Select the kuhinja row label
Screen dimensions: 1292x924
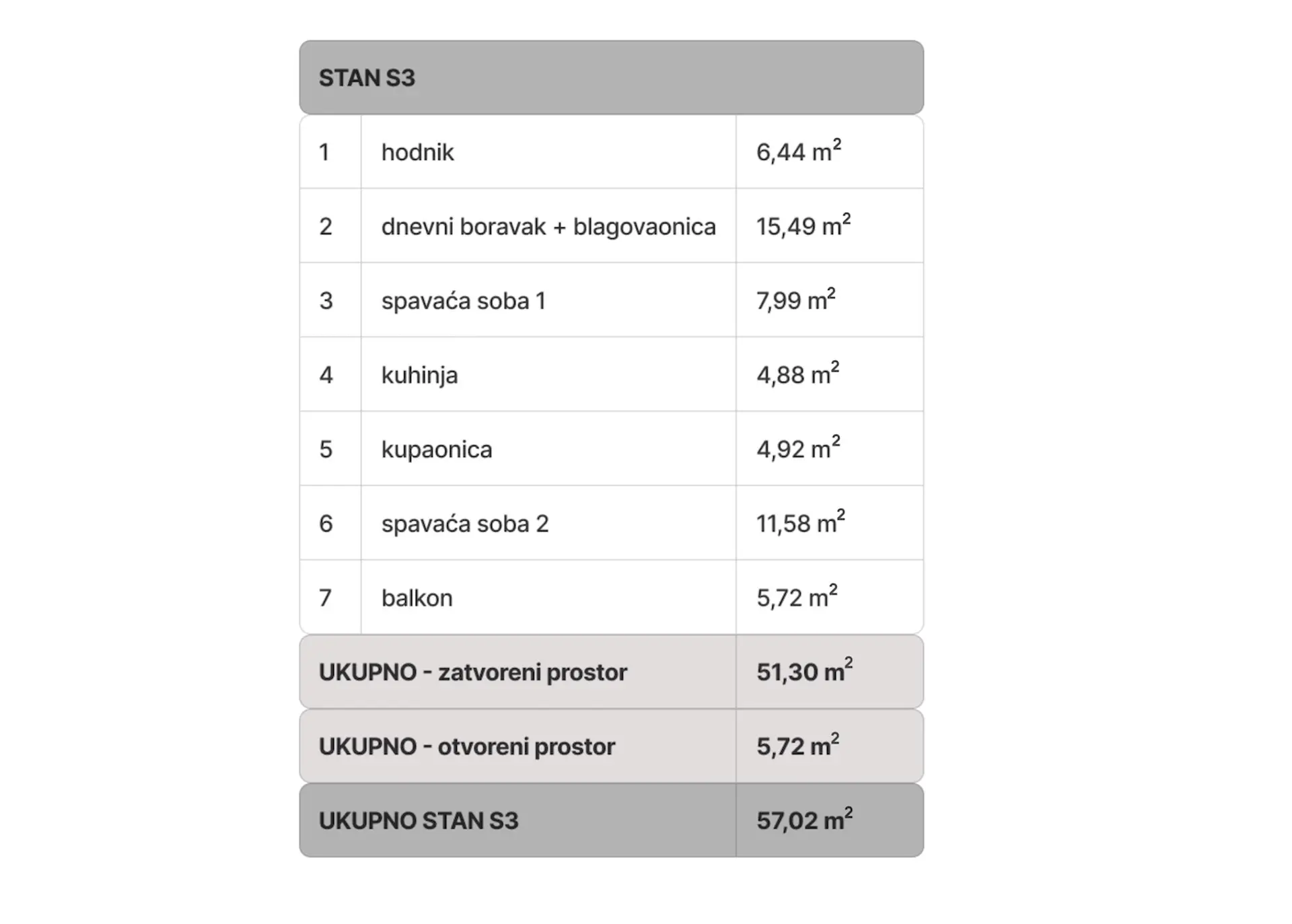(x=419, y=376)
